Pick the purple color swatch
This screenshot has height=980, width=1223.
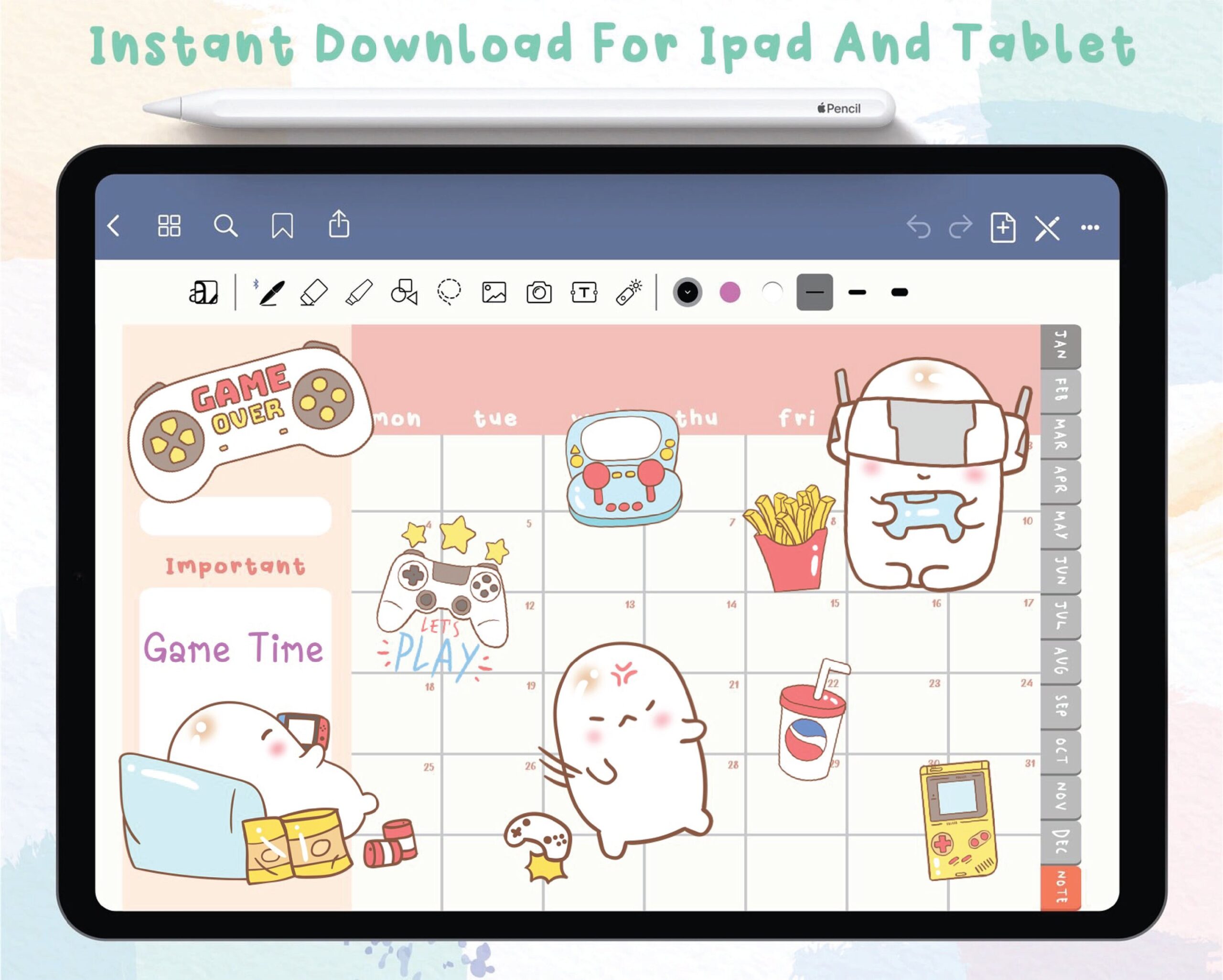(730, 292)
